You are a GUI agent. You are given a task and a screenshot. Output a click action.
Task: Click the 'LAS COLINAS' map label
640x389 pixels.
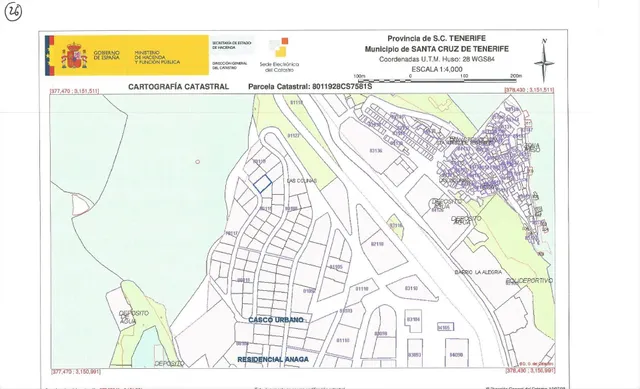tap(302, 181)
